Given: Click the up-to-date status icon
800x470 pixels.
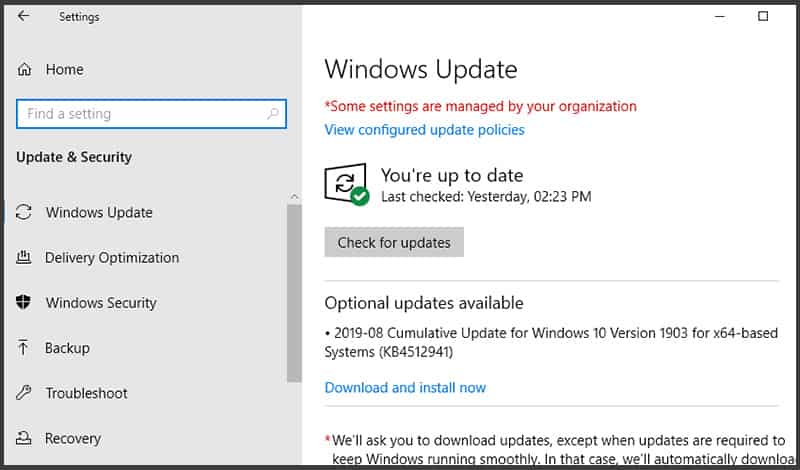Looking at the screenshot, I should 346,185.
